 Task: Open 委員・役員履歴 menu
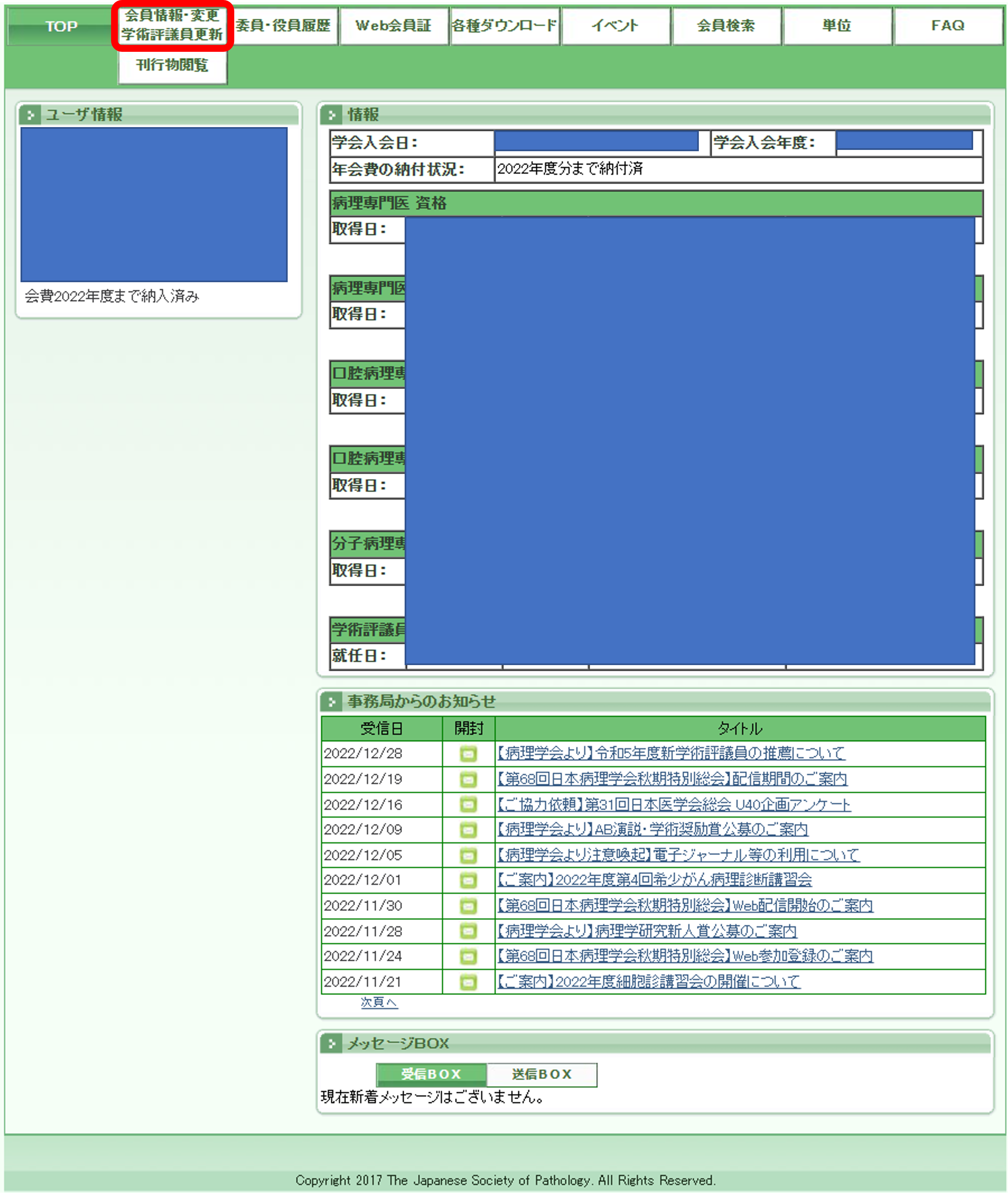point(283,26)
